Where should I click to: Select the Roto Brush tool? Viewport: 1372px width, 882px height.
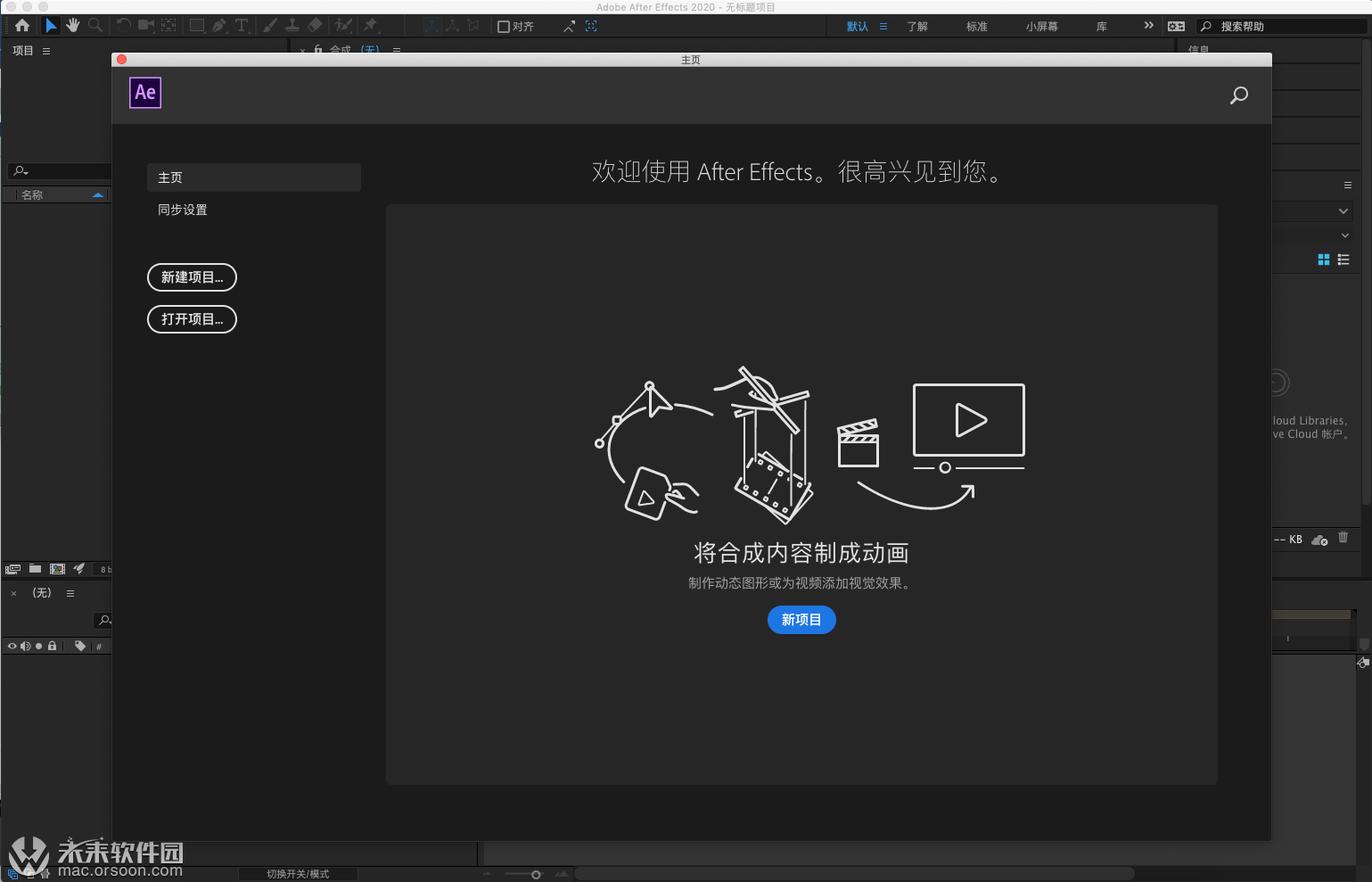(x=343, y=26)
